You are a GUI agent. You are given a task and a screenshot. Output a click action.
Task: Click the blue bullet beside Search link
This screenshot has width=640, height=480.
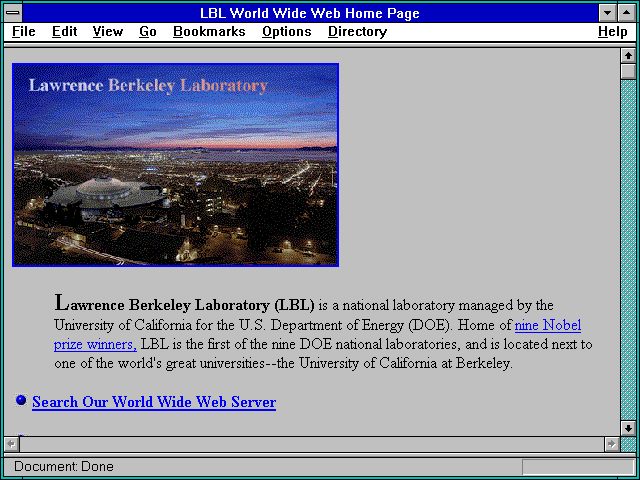click(x=21, y=400)
